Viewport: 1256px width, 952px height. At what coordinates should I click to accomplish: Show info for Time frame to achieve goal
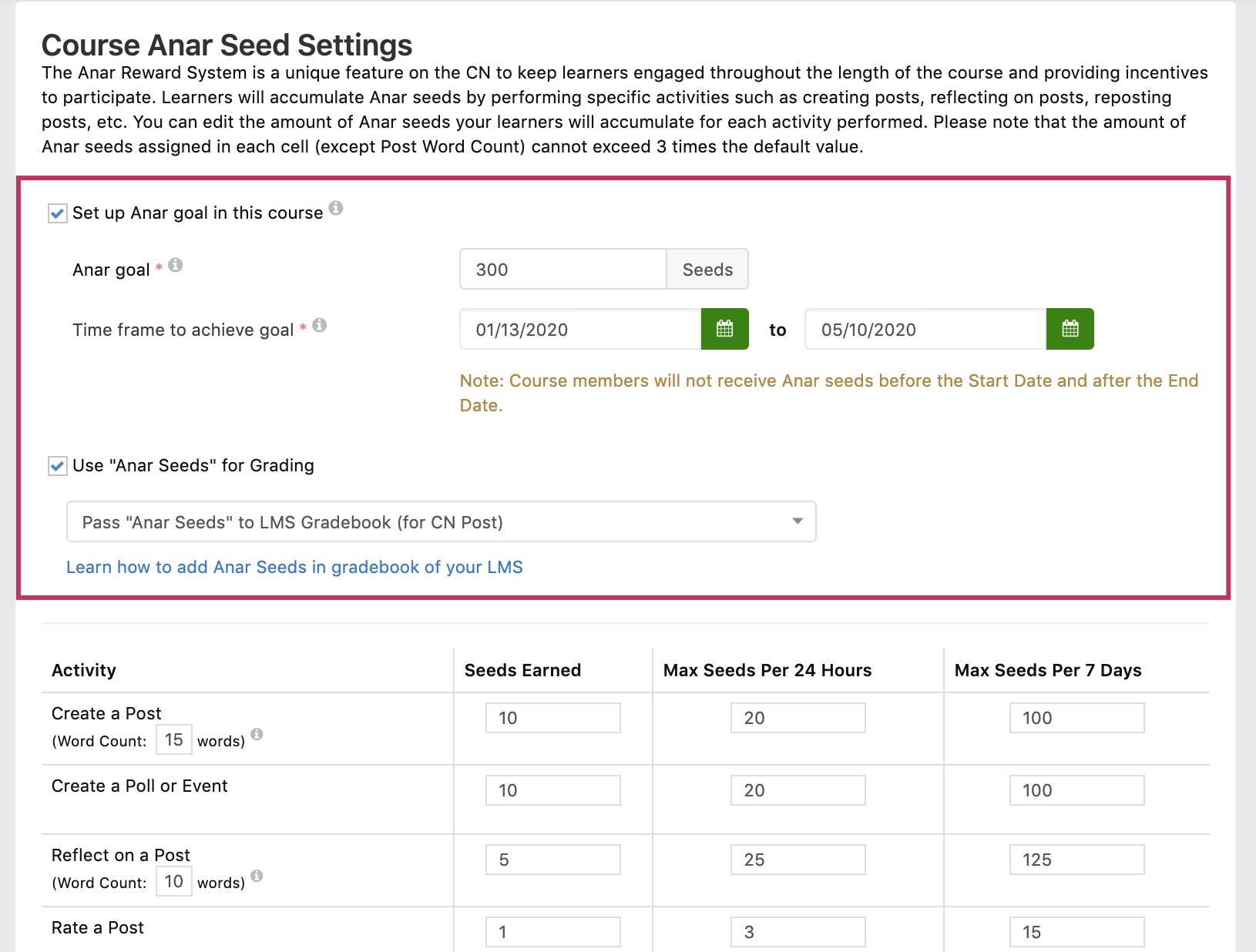(x=320, y=325)
